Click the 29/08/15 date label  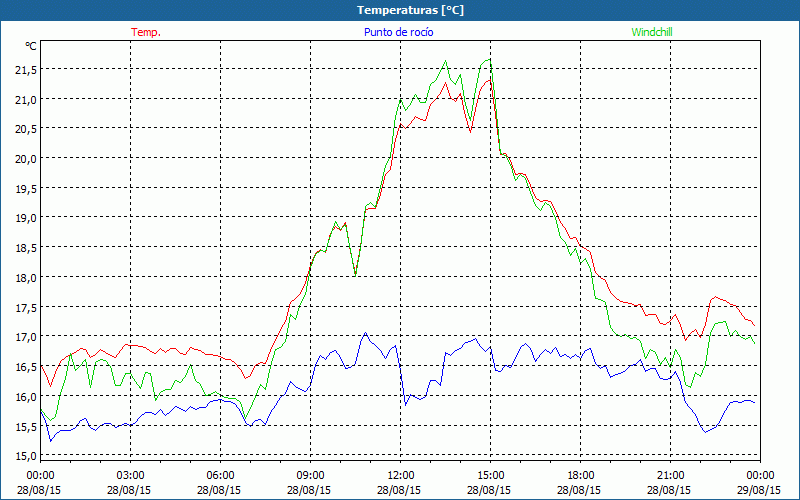[759, 490]
